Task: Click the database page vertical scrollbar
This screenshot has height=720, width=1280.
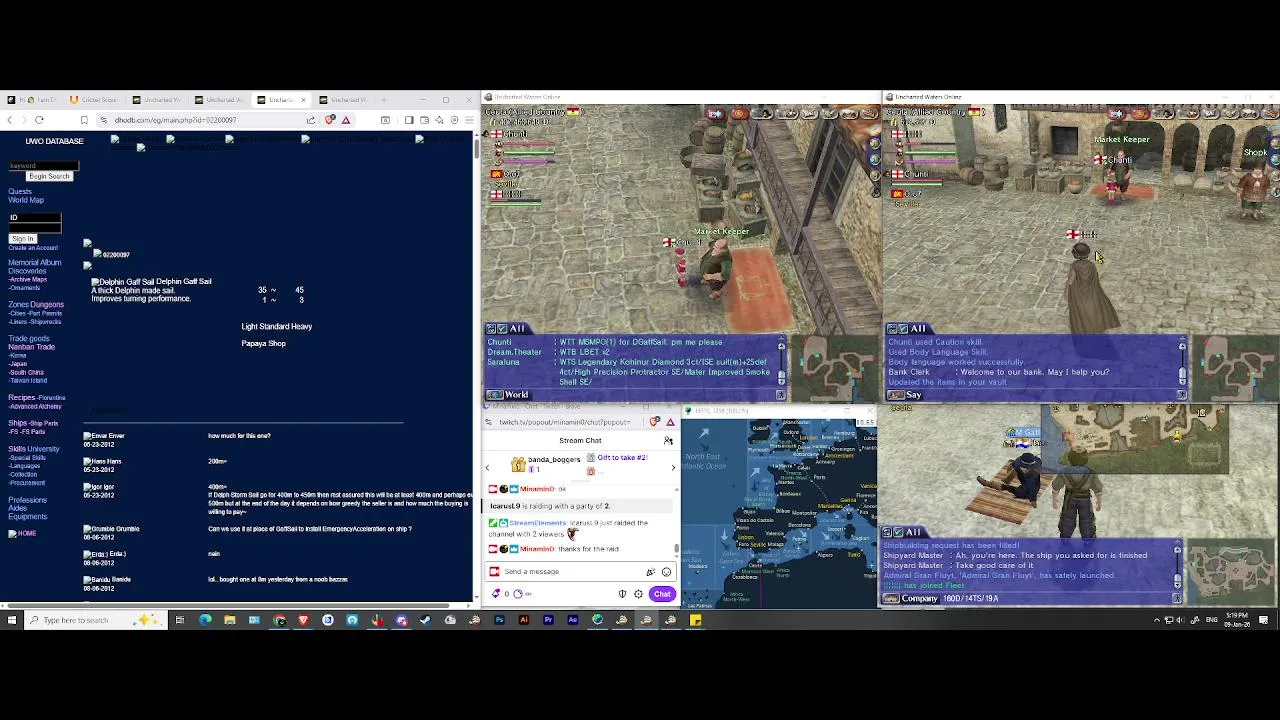Action: pos(475,150)
